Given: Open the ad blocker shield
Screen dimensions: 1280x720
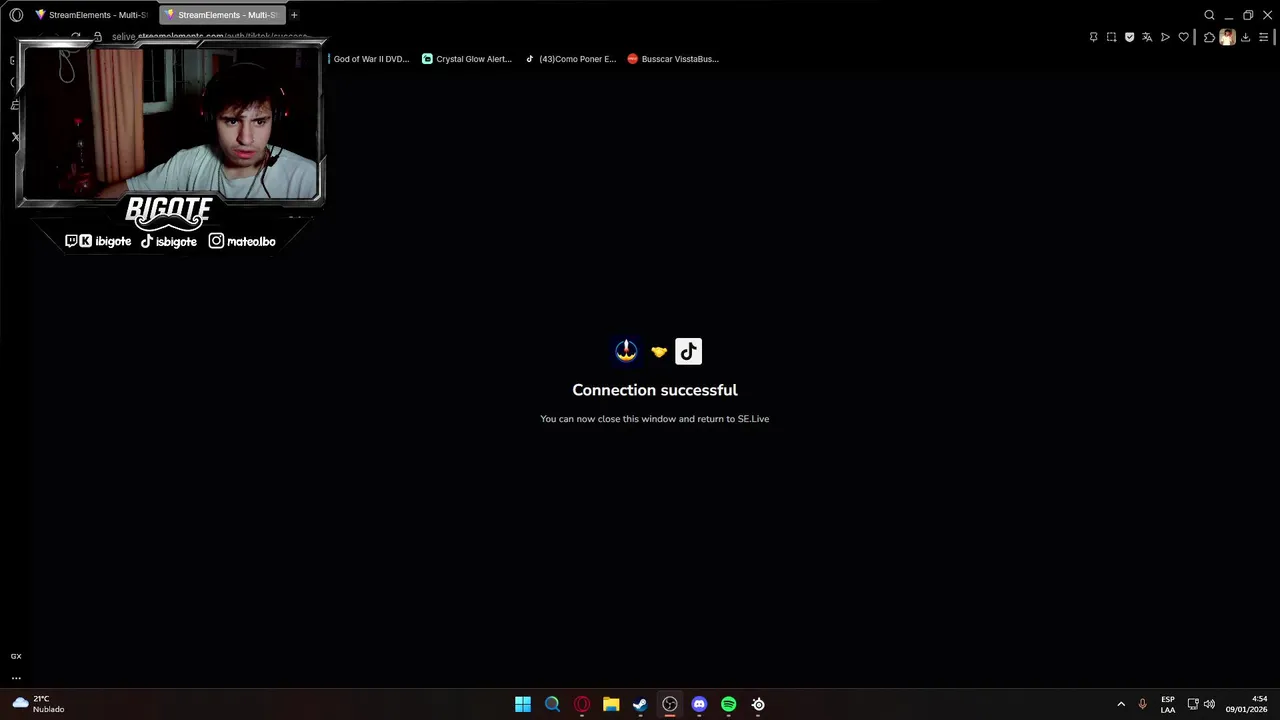Looking at the screenshot, I should (x=1129, y=37).
